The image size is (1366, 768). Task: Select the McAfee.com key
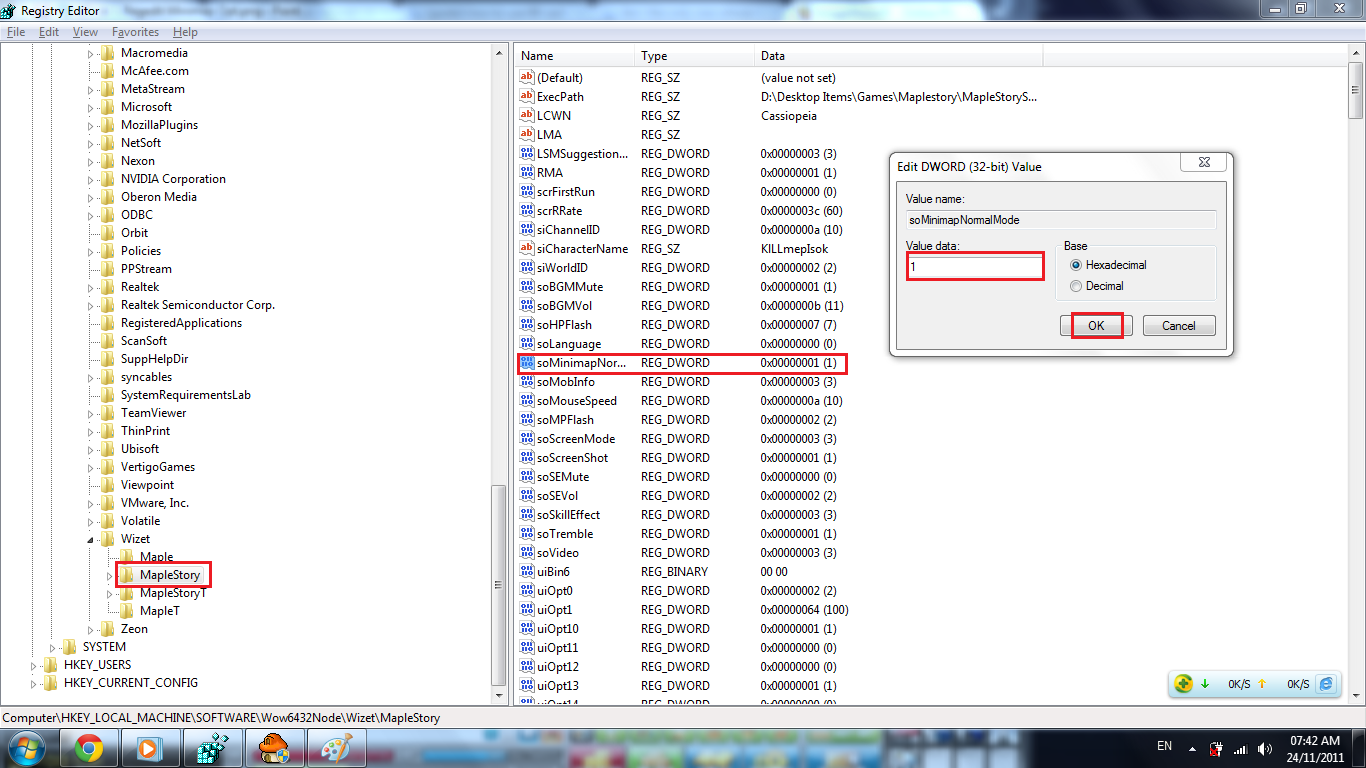point(154,71)
